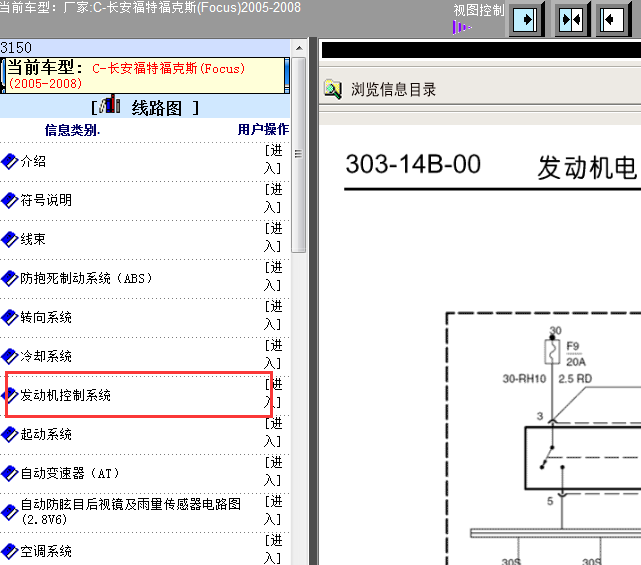
Task: Click the left list scrollbar up arrow
Action: tap(299, 48)
